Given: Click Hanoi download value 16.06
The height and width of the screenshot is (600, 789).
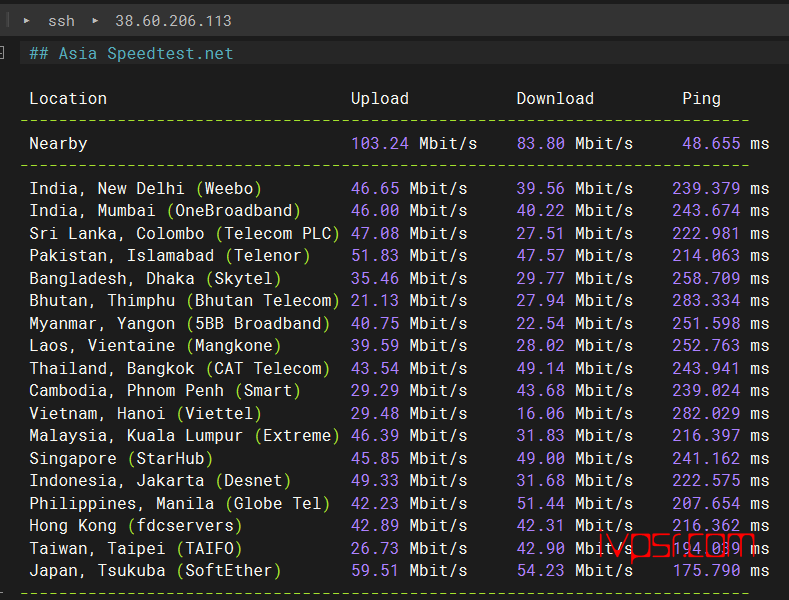Looking at the screenshot, I should tap(540, 413).
